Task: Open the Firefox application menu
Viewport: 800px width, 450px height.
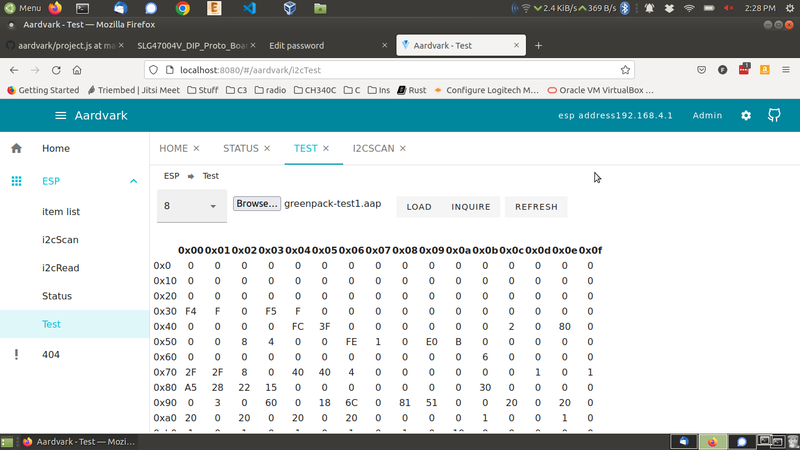Action: [786, 70]
